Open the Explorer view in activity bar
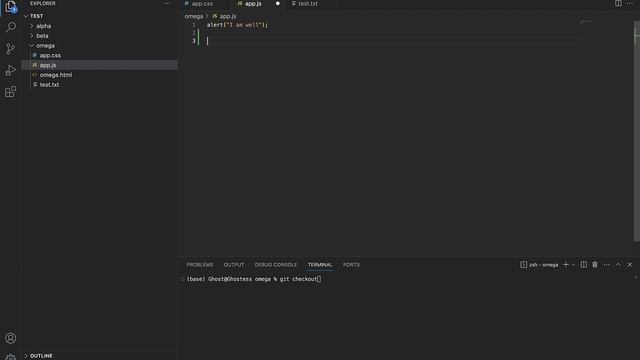This screenshot has width=640, height=360. point(11,7)
